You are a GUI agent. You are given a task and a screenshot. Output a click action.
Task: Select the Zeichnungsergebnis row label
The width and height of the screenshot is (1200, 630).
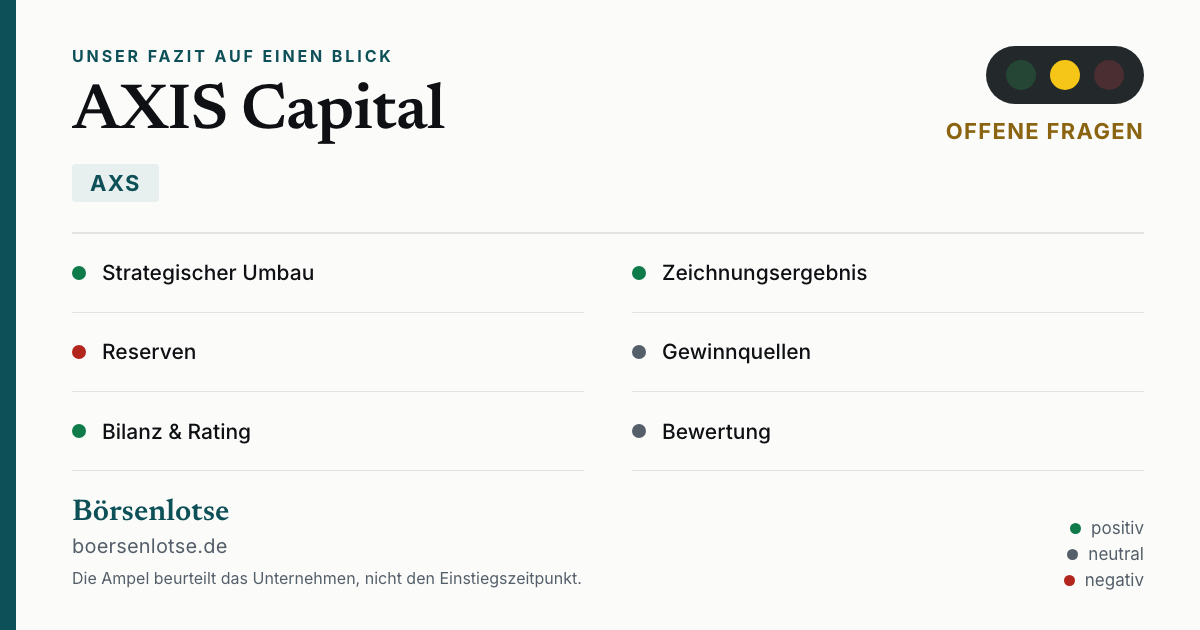765,273
